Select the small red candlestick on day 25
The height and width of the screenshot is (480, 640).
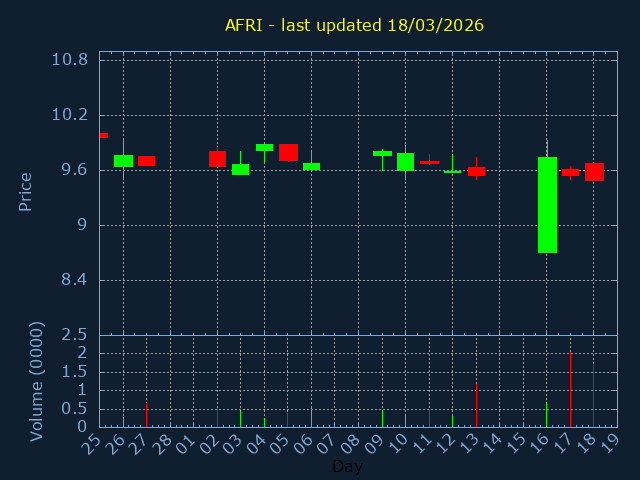[x=103, y=135]
